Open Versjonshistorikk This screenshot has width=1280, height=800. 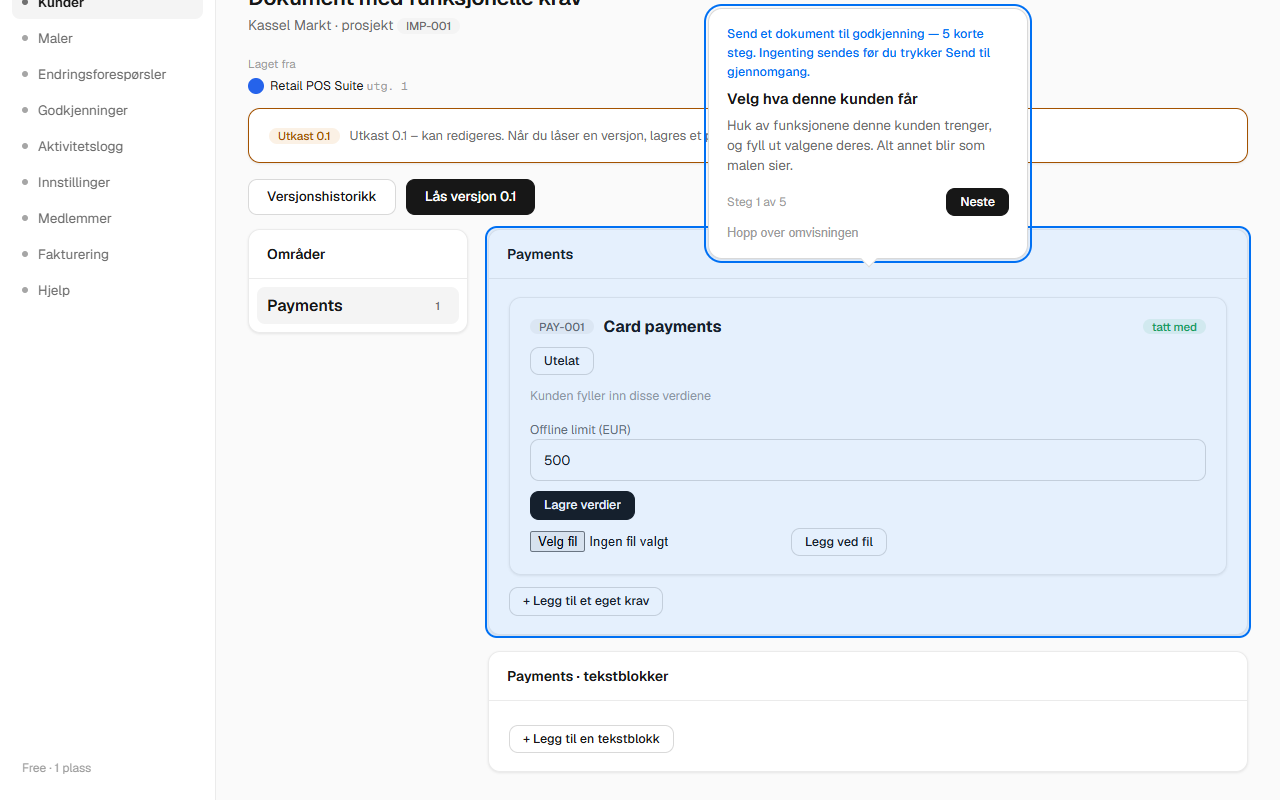[x=322, y=197]
